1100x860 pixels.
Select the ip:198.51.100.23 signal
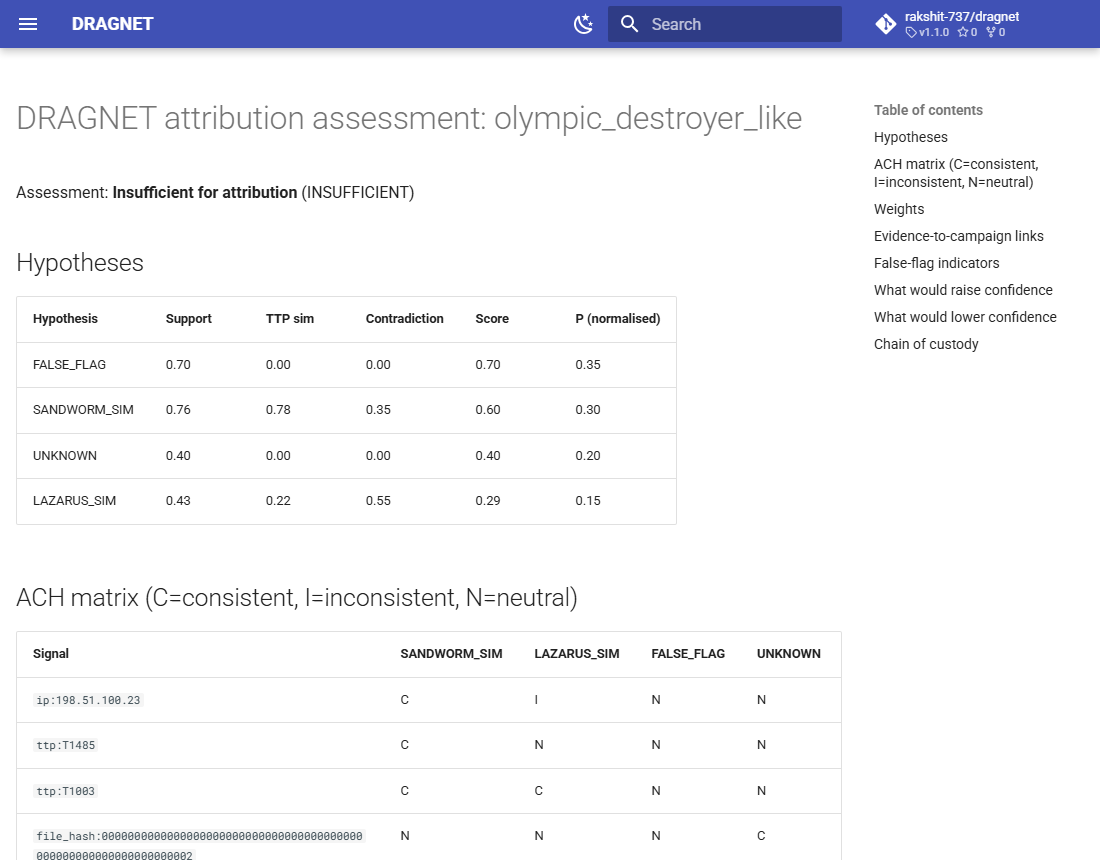click(88, 700)
